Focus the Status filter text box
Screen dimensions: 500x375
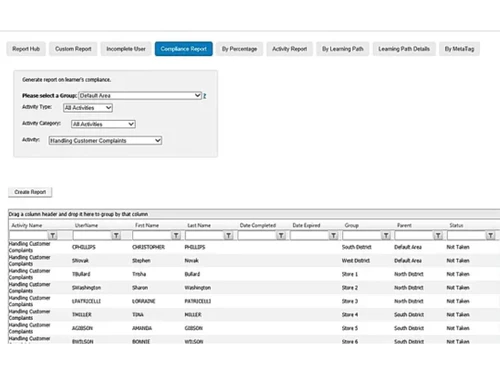pyautogui.click(x=467, y=236)
